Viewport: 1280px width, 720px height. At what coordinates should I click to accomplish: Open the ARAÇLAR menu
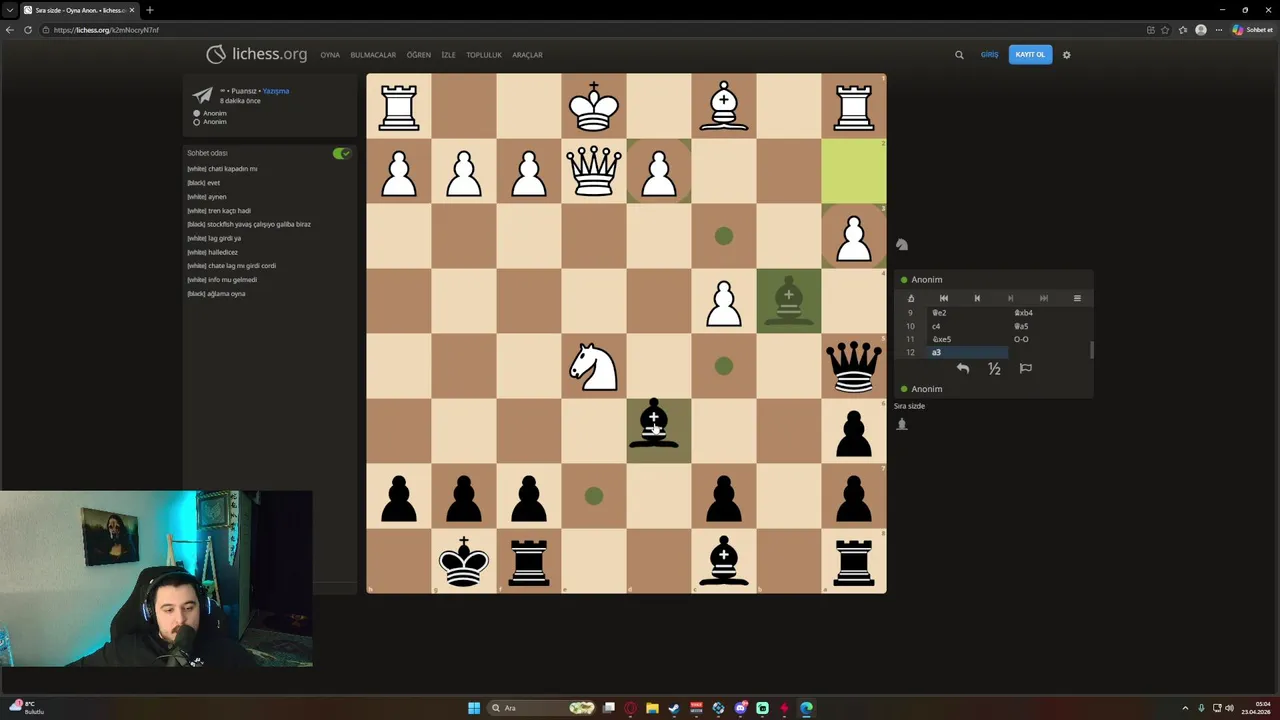(527, 55)
